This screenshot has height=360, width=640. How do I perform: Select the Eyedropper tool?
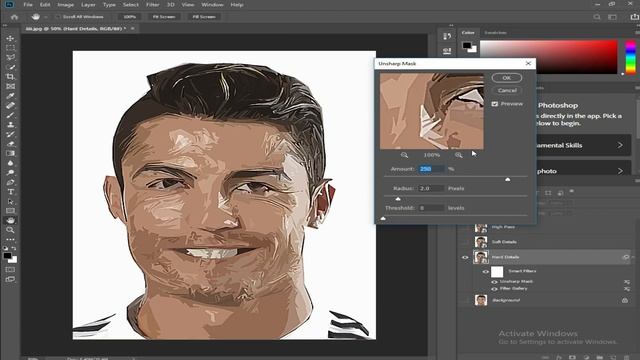pyautogui.click(x=10, y=96)
